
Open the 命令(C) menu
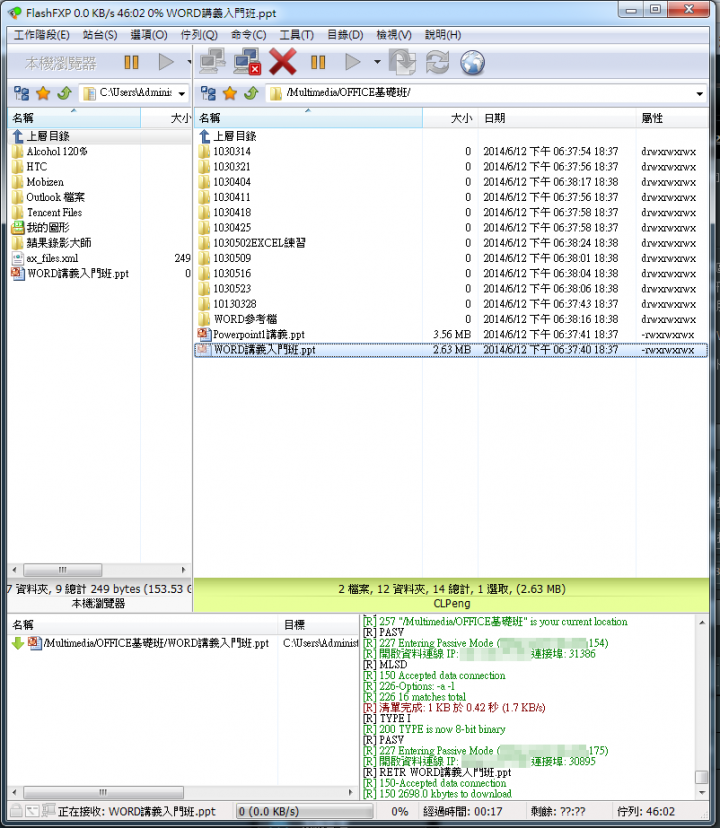point(249,35)
